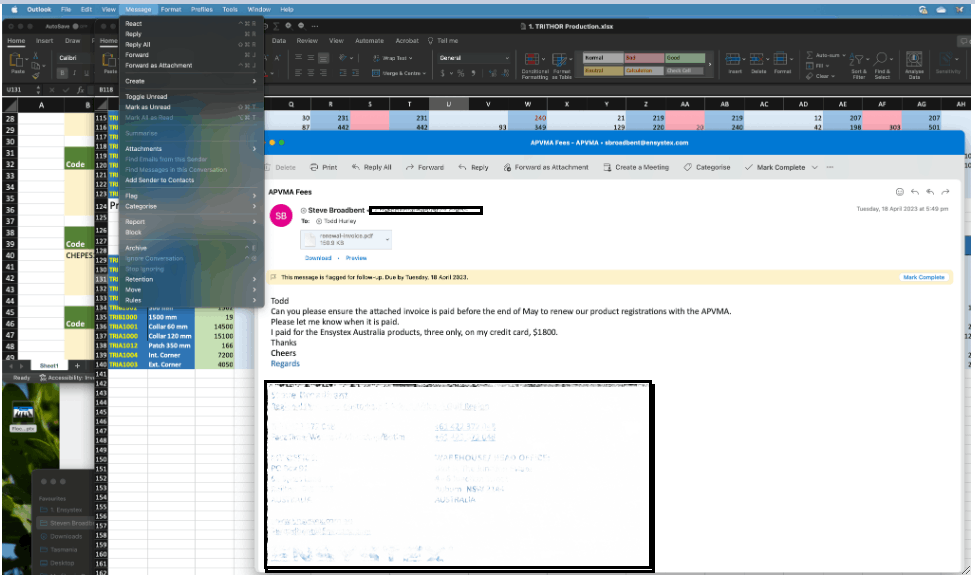The image size is (975, 580).
Task: Click Mark Complete checkmark in toolbar
Action: [x=749, y=167]
